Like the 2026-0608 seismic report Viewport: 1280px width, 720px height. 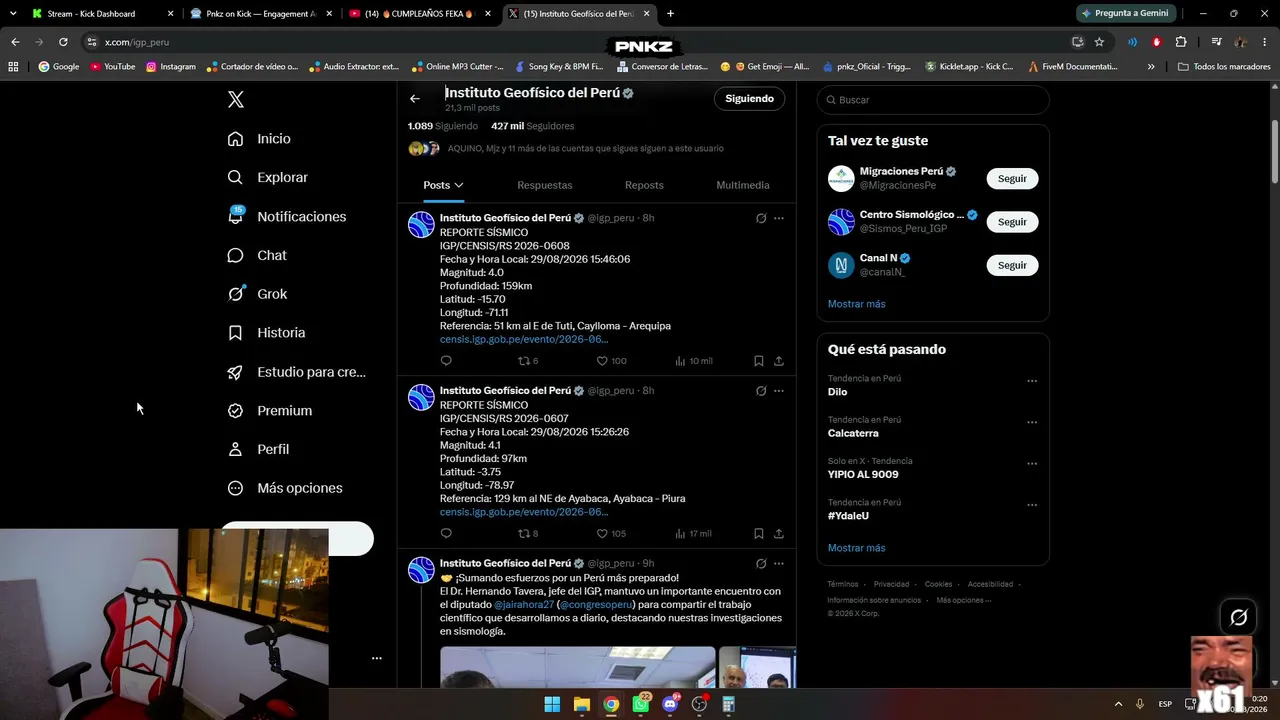pos(611,361)
